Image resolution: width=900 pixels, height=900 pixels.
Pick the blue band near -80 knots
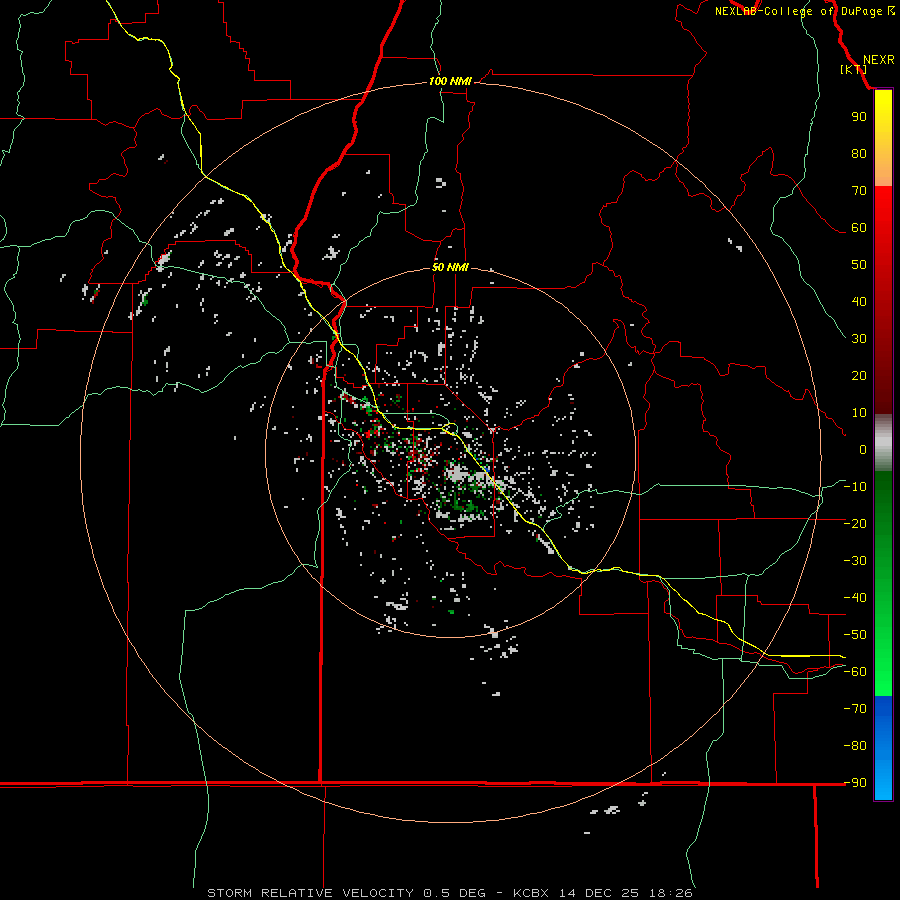click(883, 746)
